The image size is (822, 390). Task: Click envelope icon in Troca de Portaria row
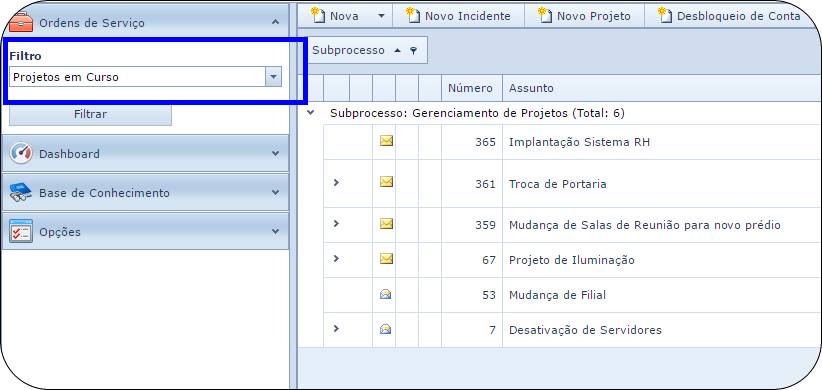pos(386,182)
